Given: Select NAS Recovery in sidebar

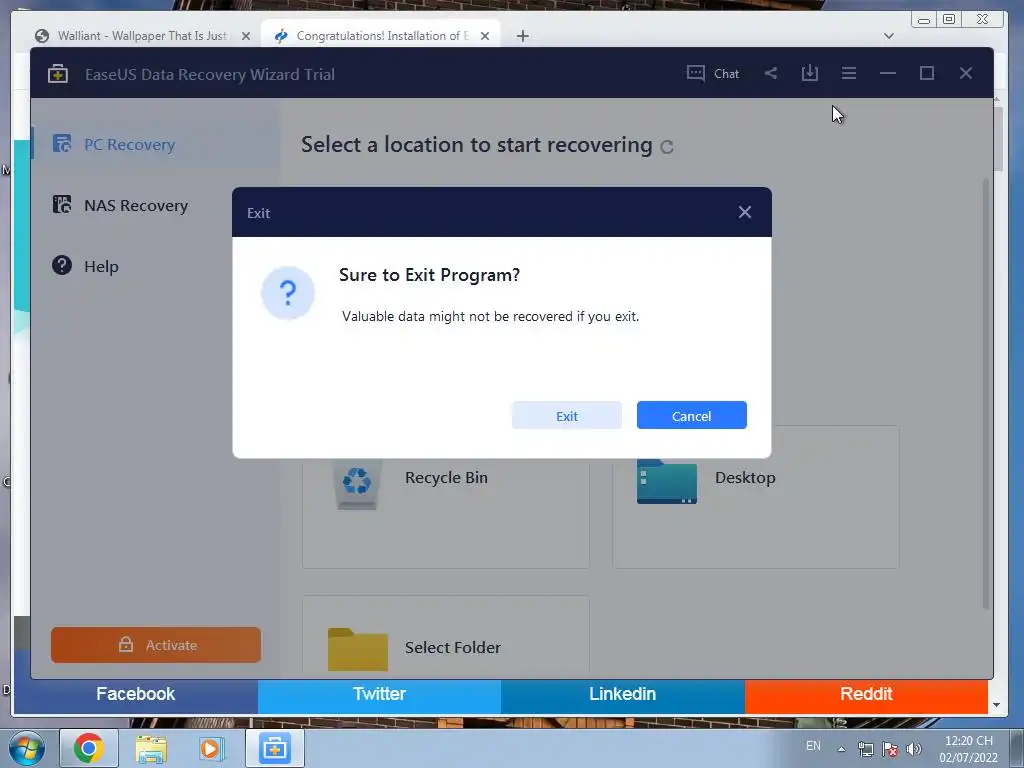Looking at the screenshot, I should (155, 205).
